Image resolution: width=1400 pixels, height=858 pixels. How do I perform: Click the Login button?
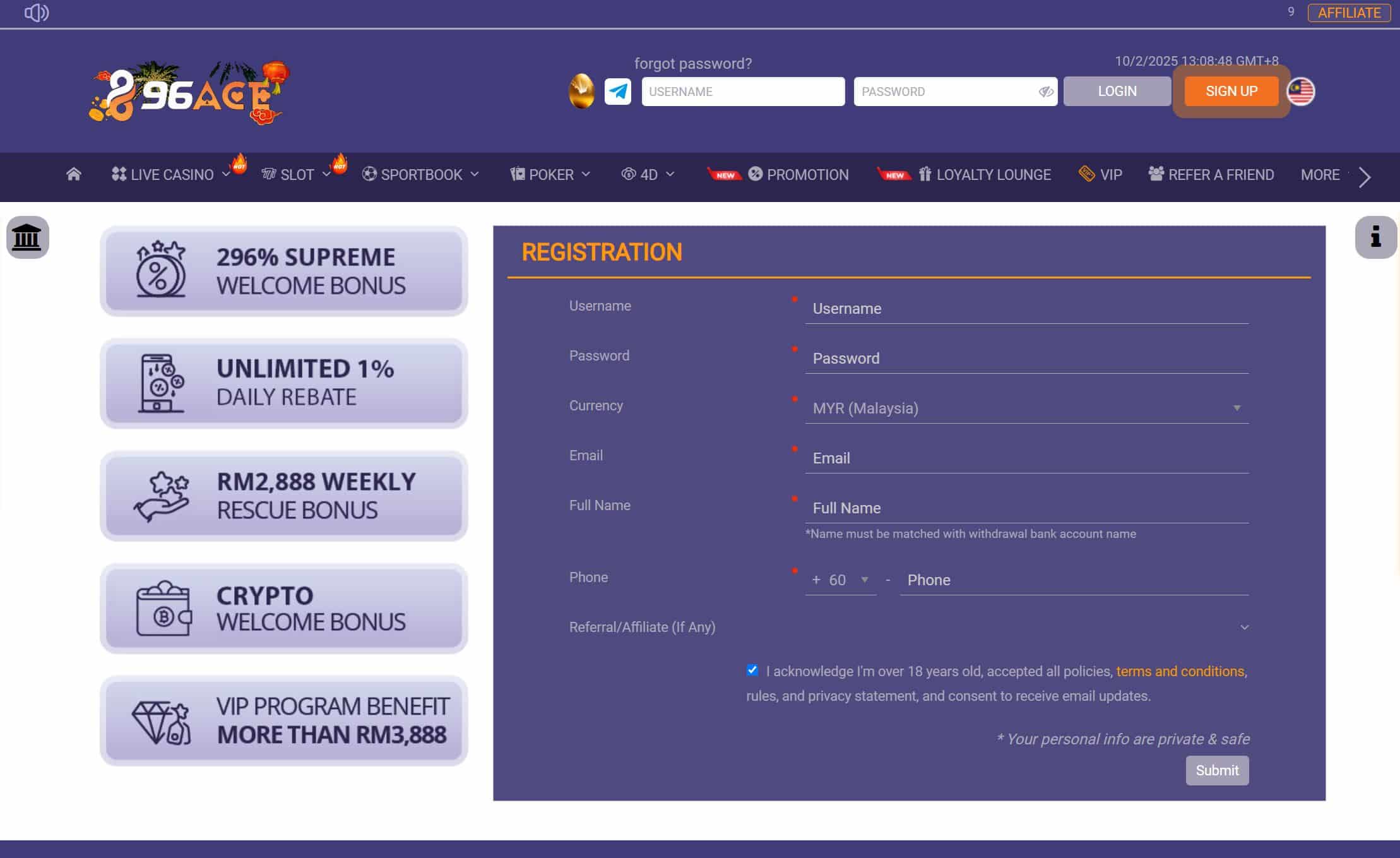tap(1117, 92)
